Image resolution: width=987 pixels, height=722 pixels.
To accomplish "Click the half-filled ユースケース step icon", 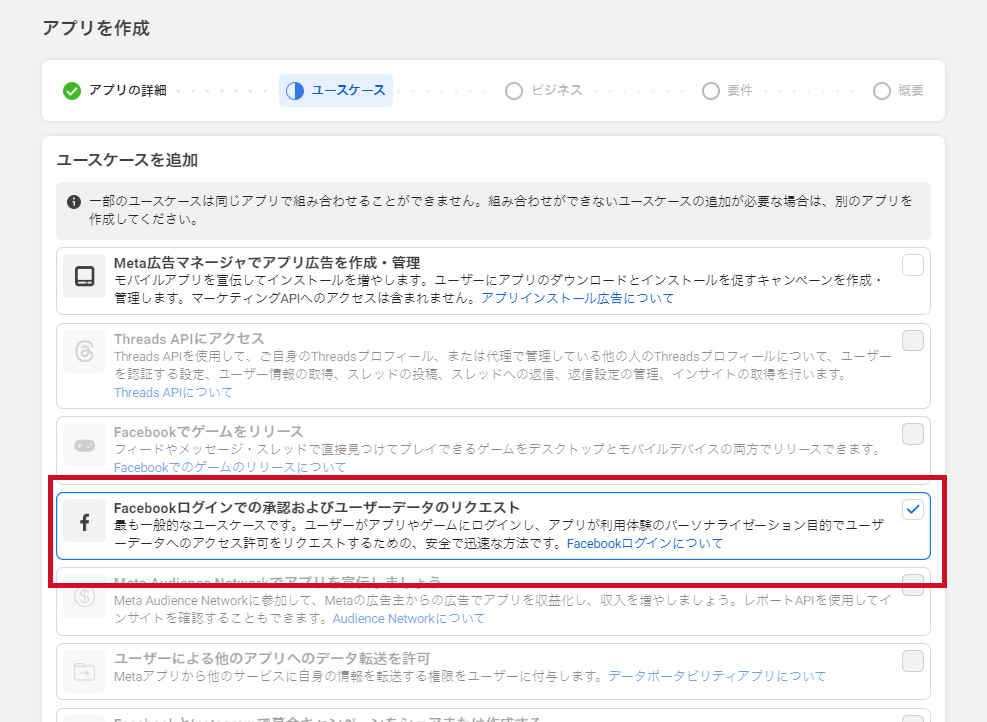I will 295,91.
